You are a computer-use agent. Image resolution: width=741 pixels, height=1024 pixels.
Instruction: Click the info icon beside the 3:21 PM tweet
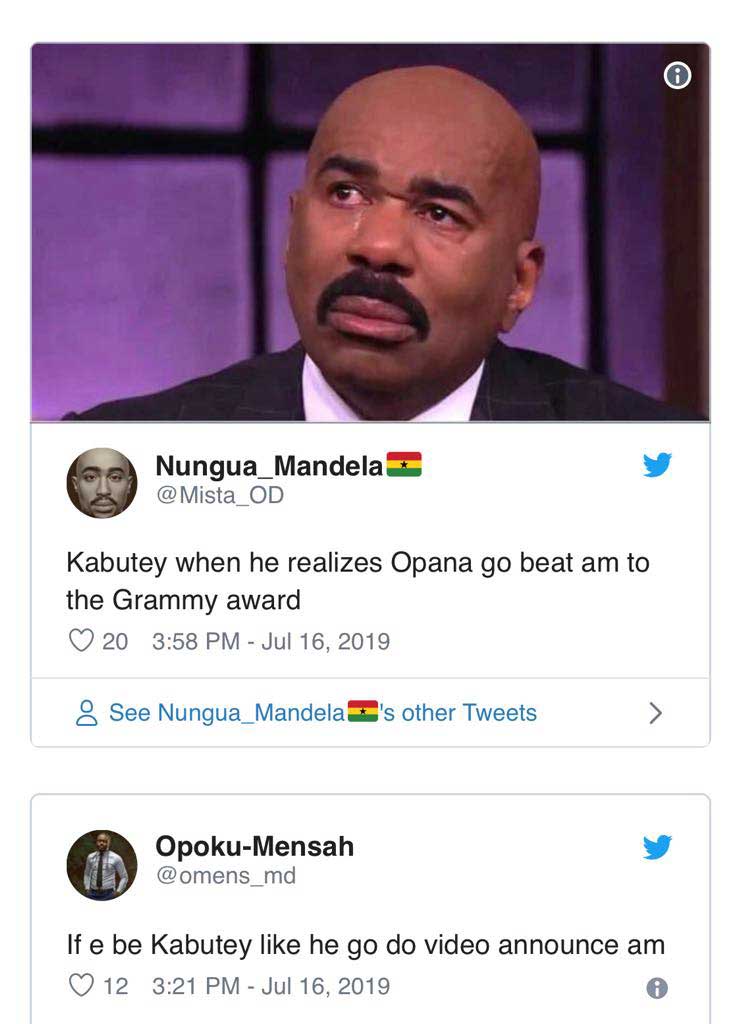657,988
